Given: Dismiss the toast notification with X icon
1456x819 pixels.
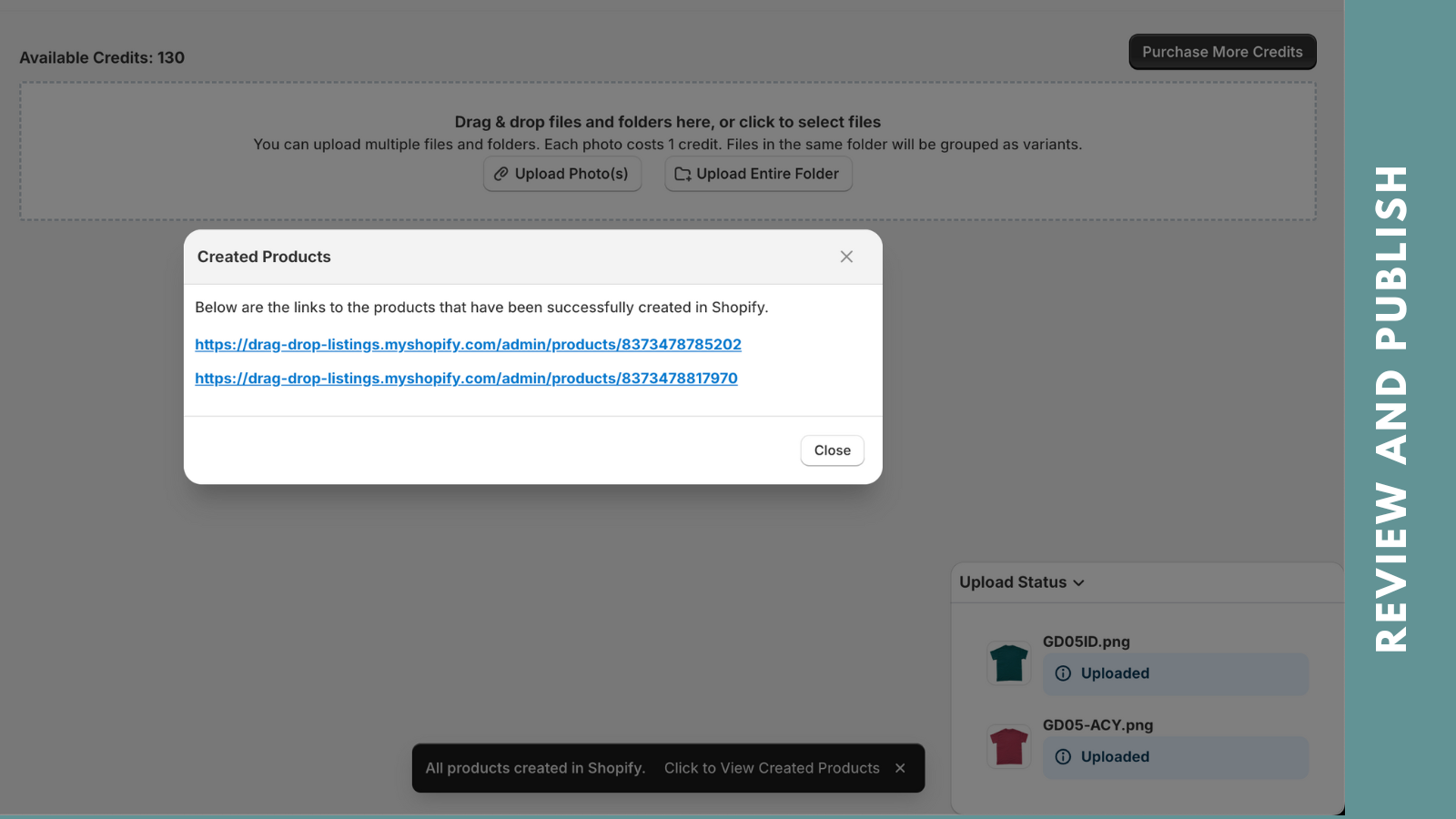Looking at the screenshot, I should click(900, 768).
